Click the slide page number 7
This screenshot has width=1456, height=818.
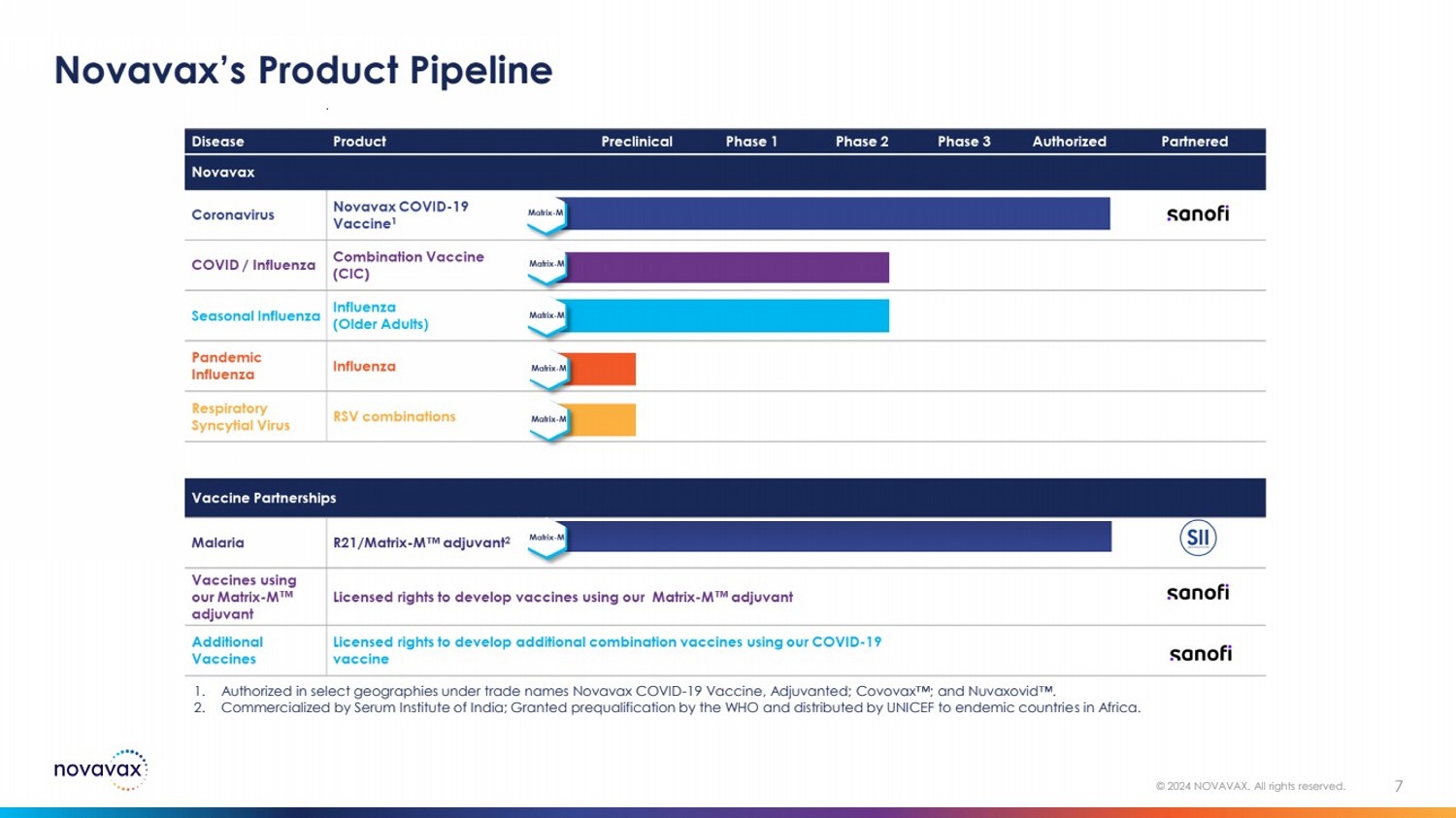1399,786
